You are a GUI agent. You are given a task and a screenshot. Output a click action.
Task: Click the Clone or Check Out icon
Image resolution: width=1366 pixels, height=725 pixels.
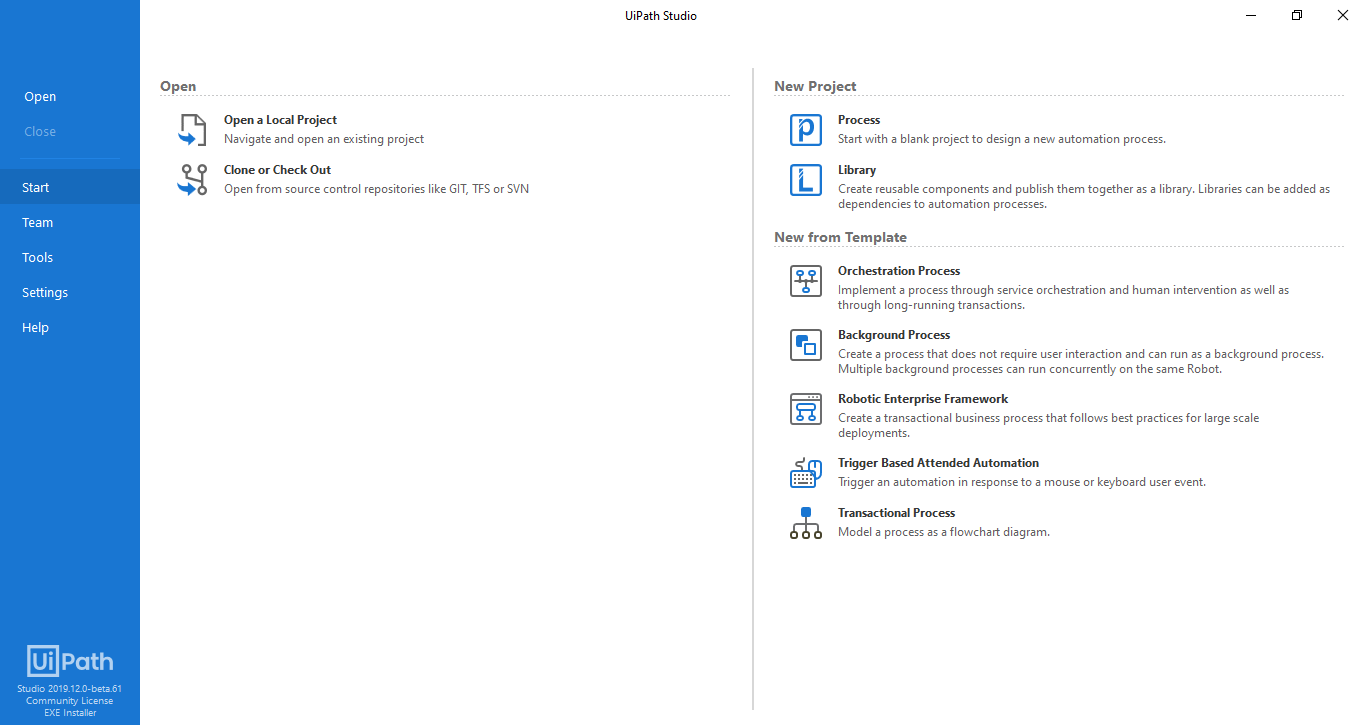click(192, 180)
